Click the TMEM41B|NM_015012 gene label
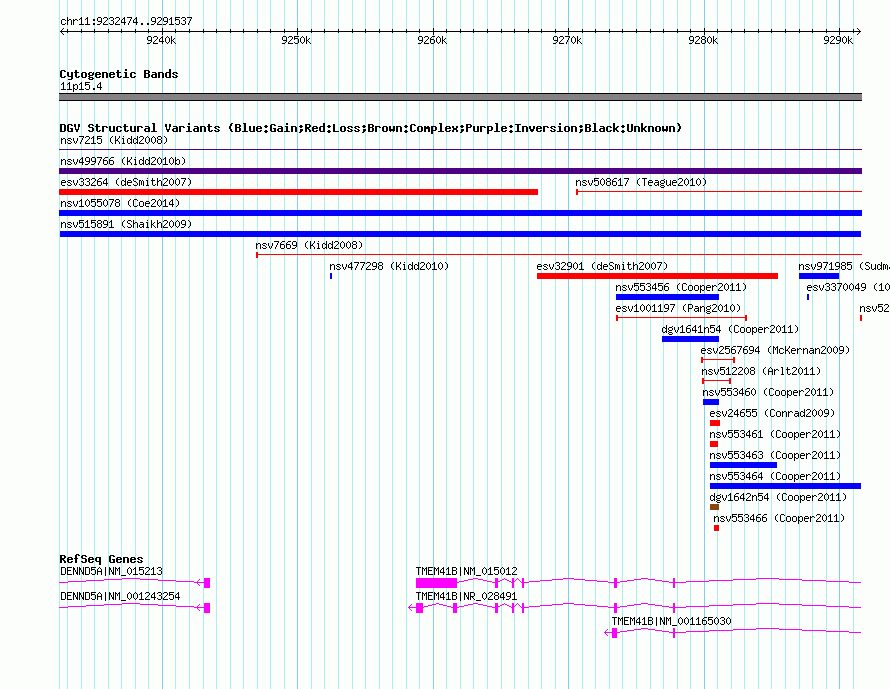The width and height of the screenshot is (890, 689). coord(467,571)
